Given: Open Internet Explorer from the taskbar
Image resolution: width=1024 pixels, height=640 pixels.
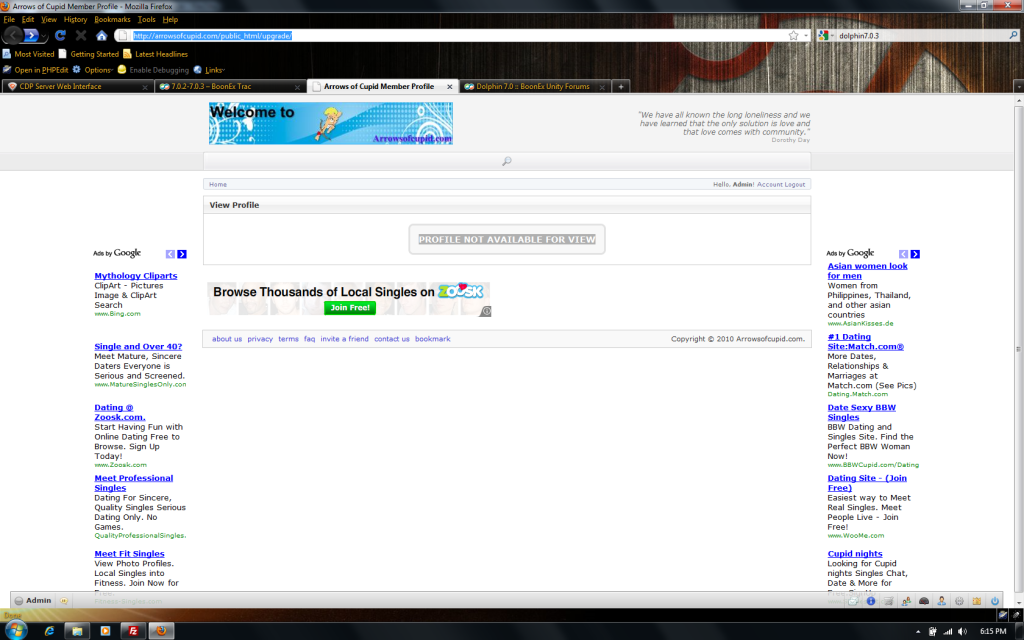Looking at the screenshot, I should pyautogui.click(x=47, y=631).
